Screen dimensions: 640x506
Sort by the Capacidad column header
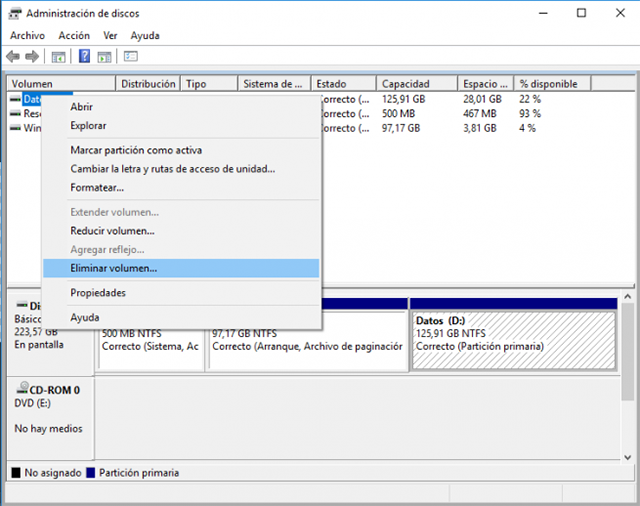[x=417, y=84]
